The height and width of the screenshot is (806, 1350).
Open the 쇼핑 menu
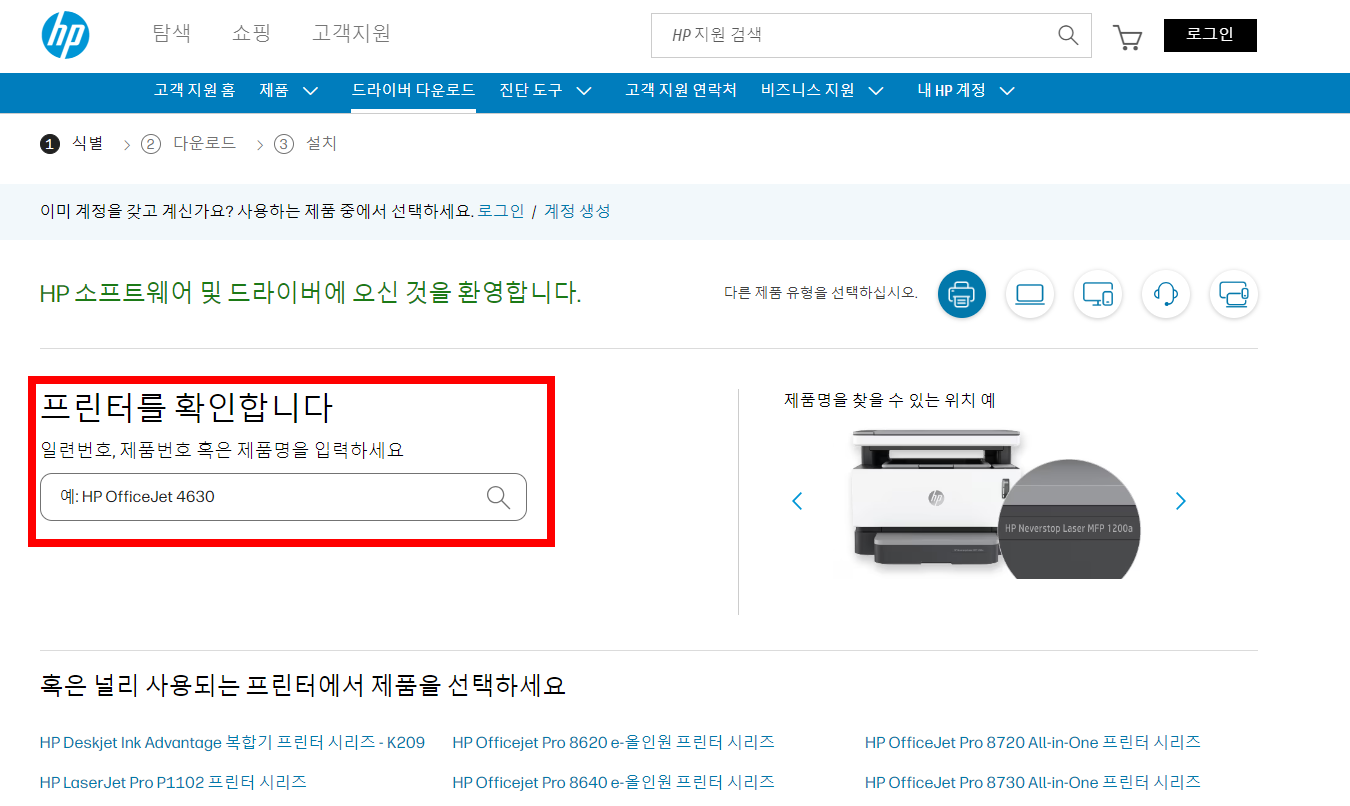251,34
